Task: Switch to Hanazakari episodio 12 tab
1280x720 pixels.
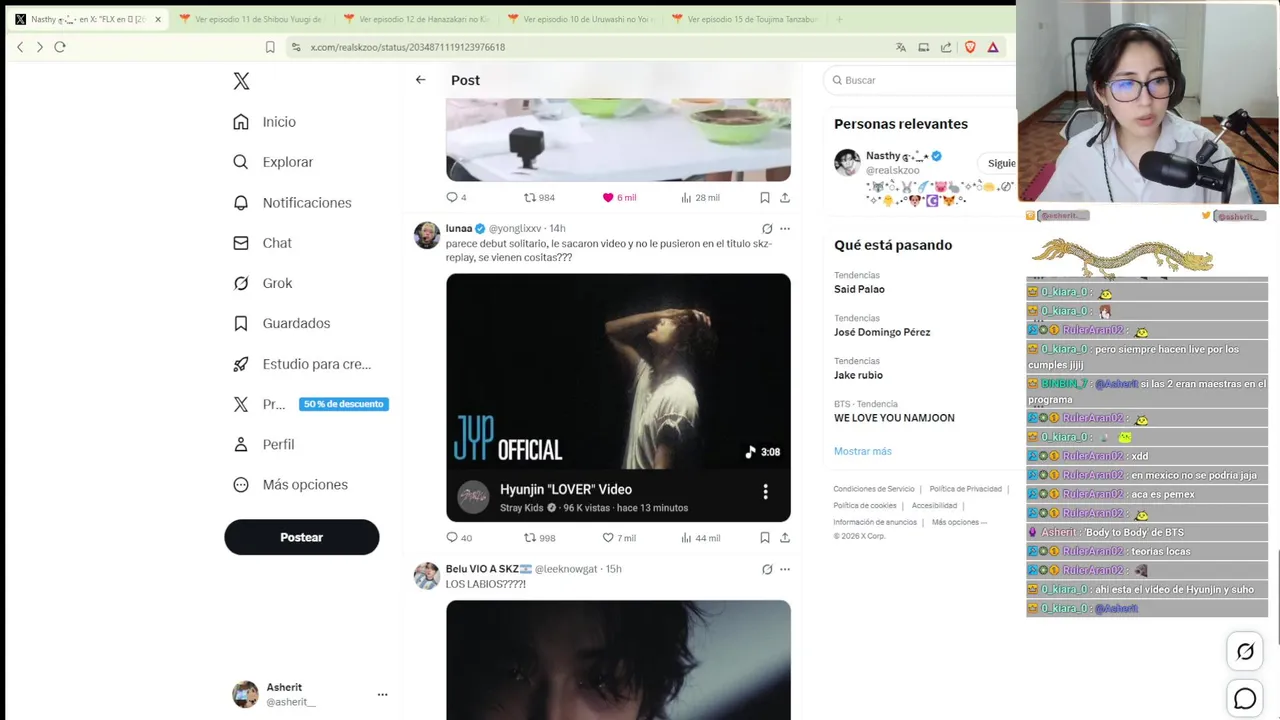Action: (x=415, y=19)
